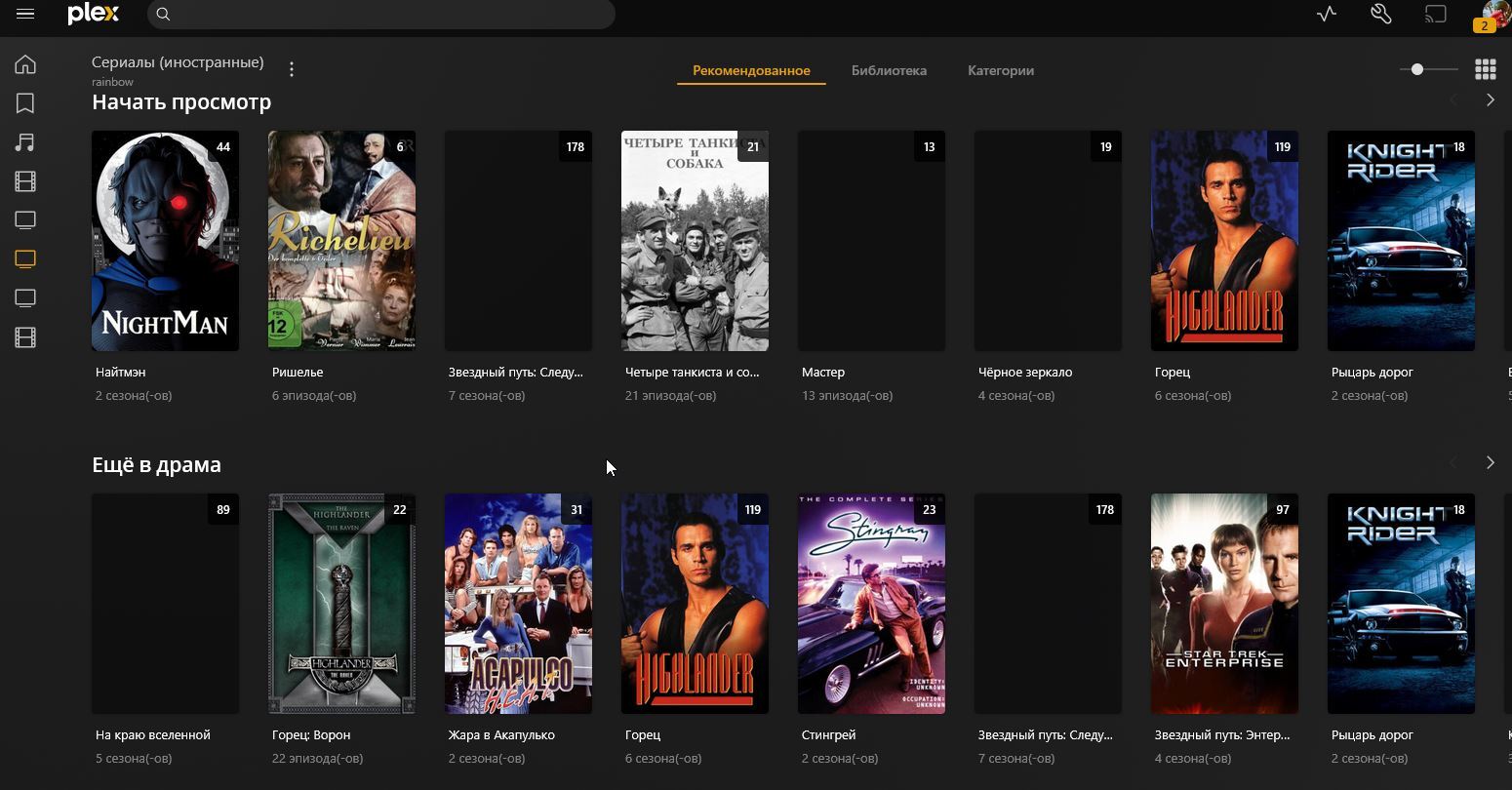This screenshot has width=1512, height=790.
Task: Click the Найтмэн title
Action: (x=120, y=373)
